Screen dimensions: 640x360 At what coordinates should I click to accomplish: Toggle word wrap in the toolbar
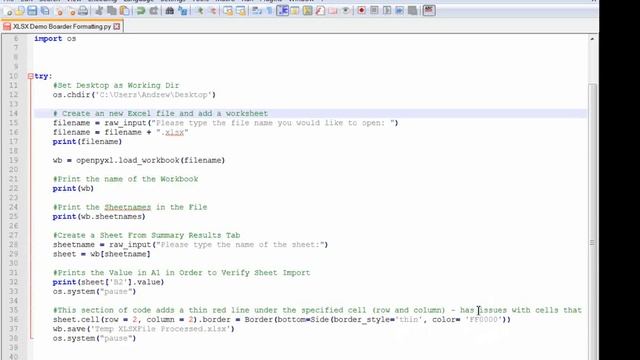point(257,11)
